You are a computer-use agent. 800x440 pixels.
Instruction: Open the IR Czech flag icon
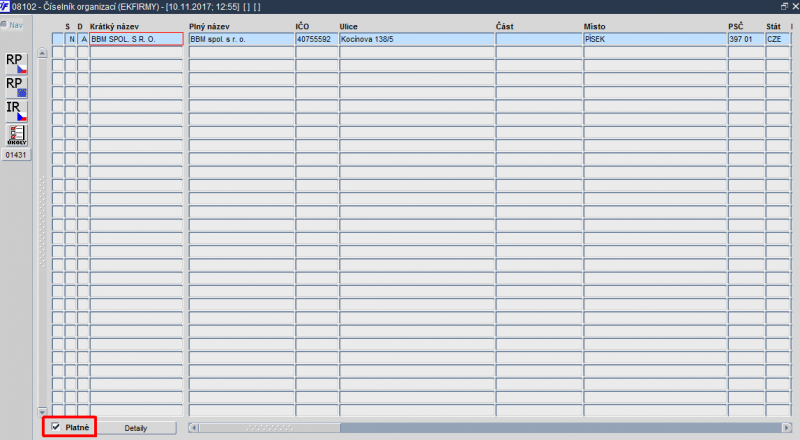coord(16,111)
